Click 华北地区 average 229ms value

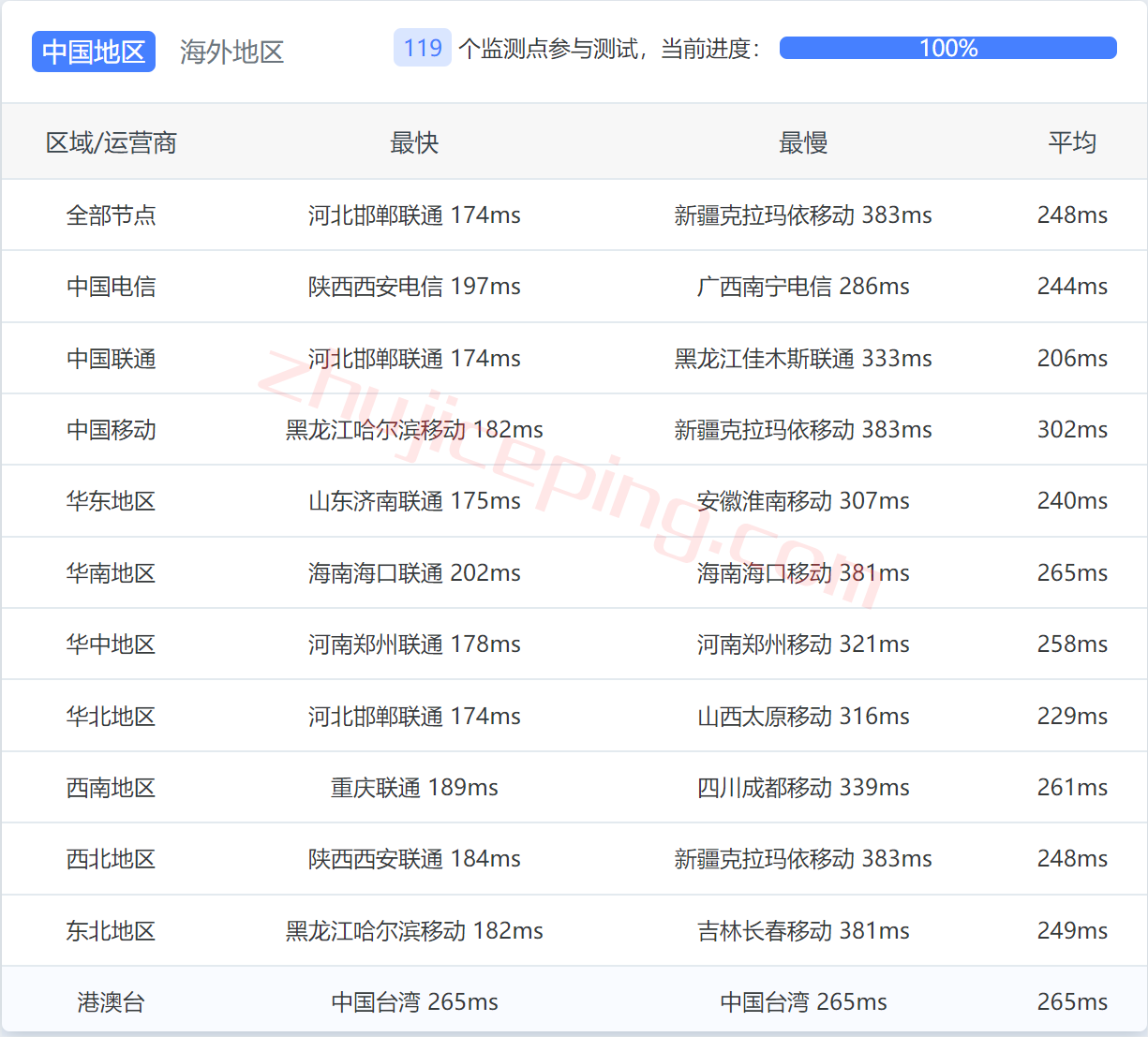[1072, 716]
